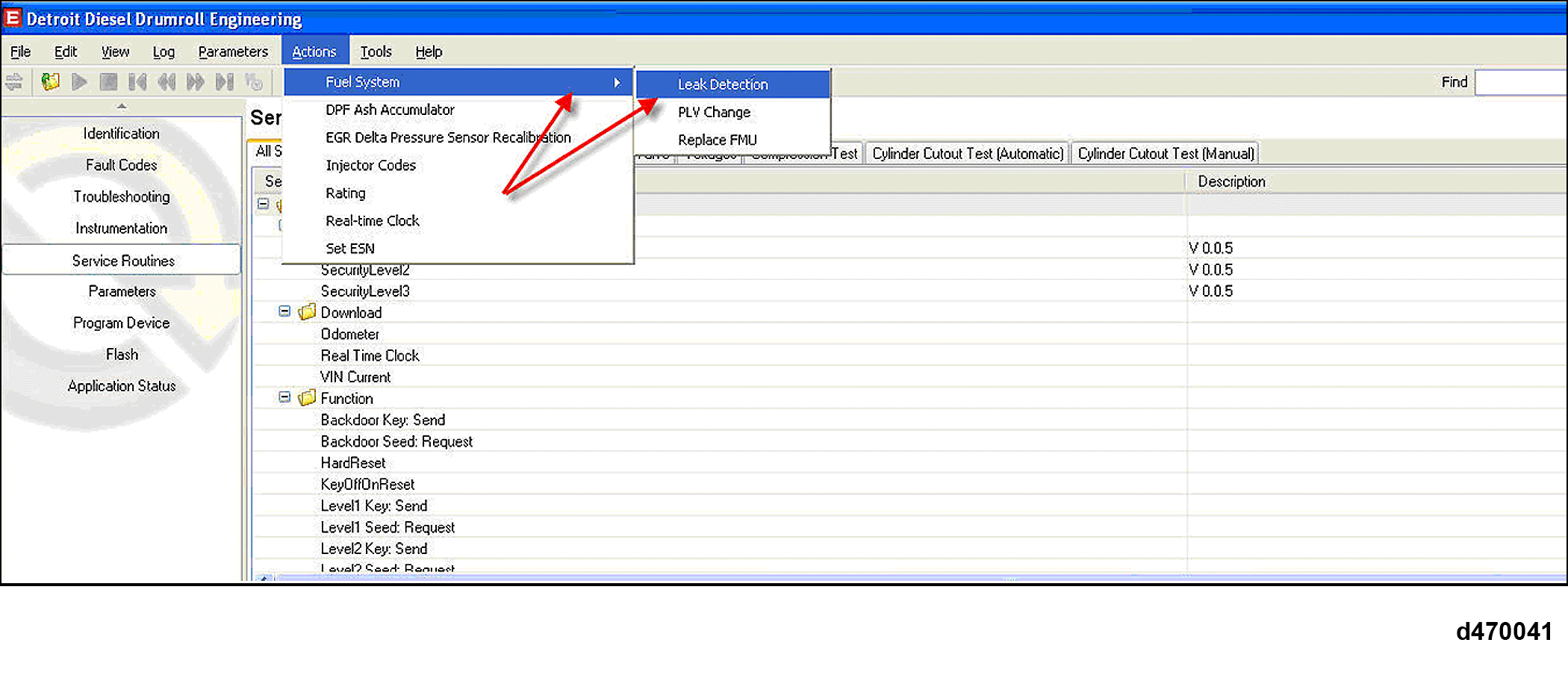Viewport: 1568px width, 678px height.
Task: Click the Function folder icon
Action: pos(307,398)
